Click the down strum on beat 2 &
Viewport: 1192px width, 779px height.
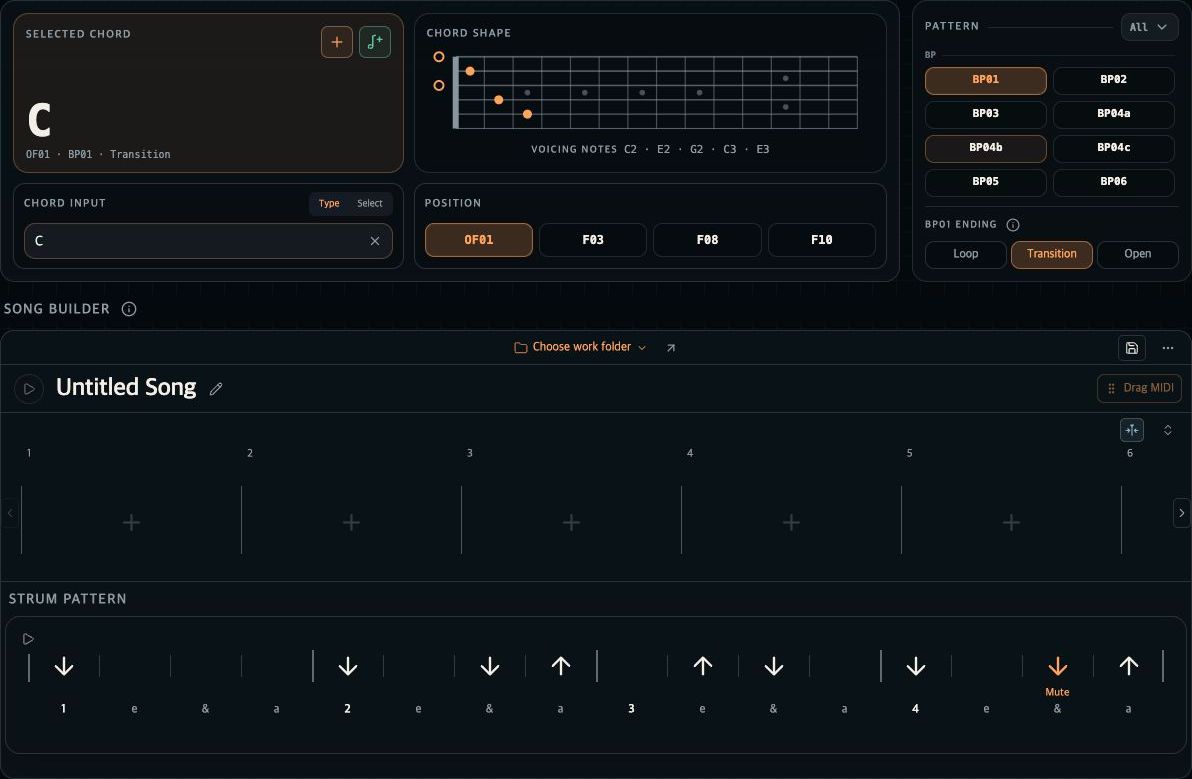[490, 667]
